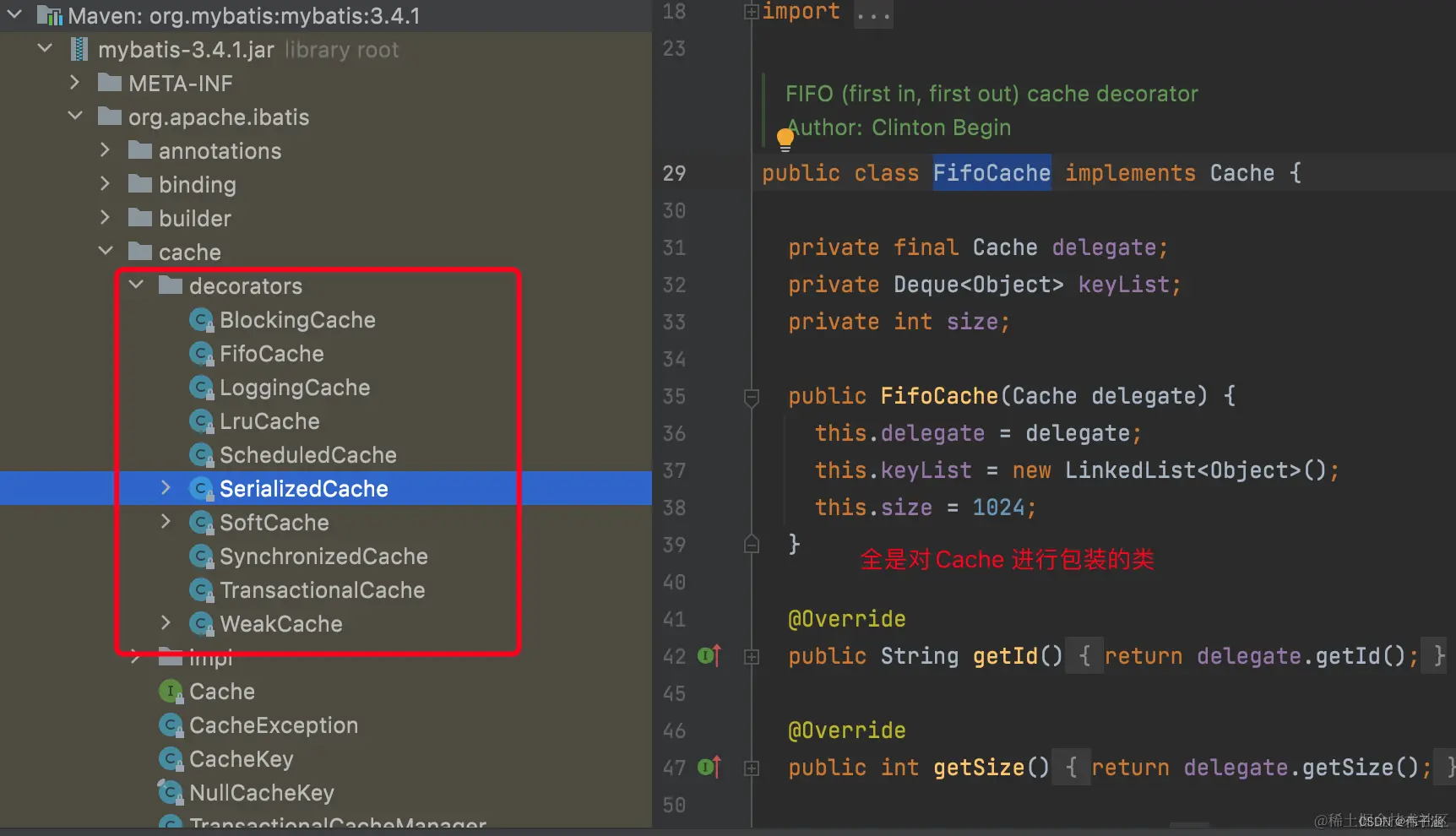Viewport: 1456px width, 836px height.
Task: Click the mybatis jar archive icon
Action: (79, 49)
